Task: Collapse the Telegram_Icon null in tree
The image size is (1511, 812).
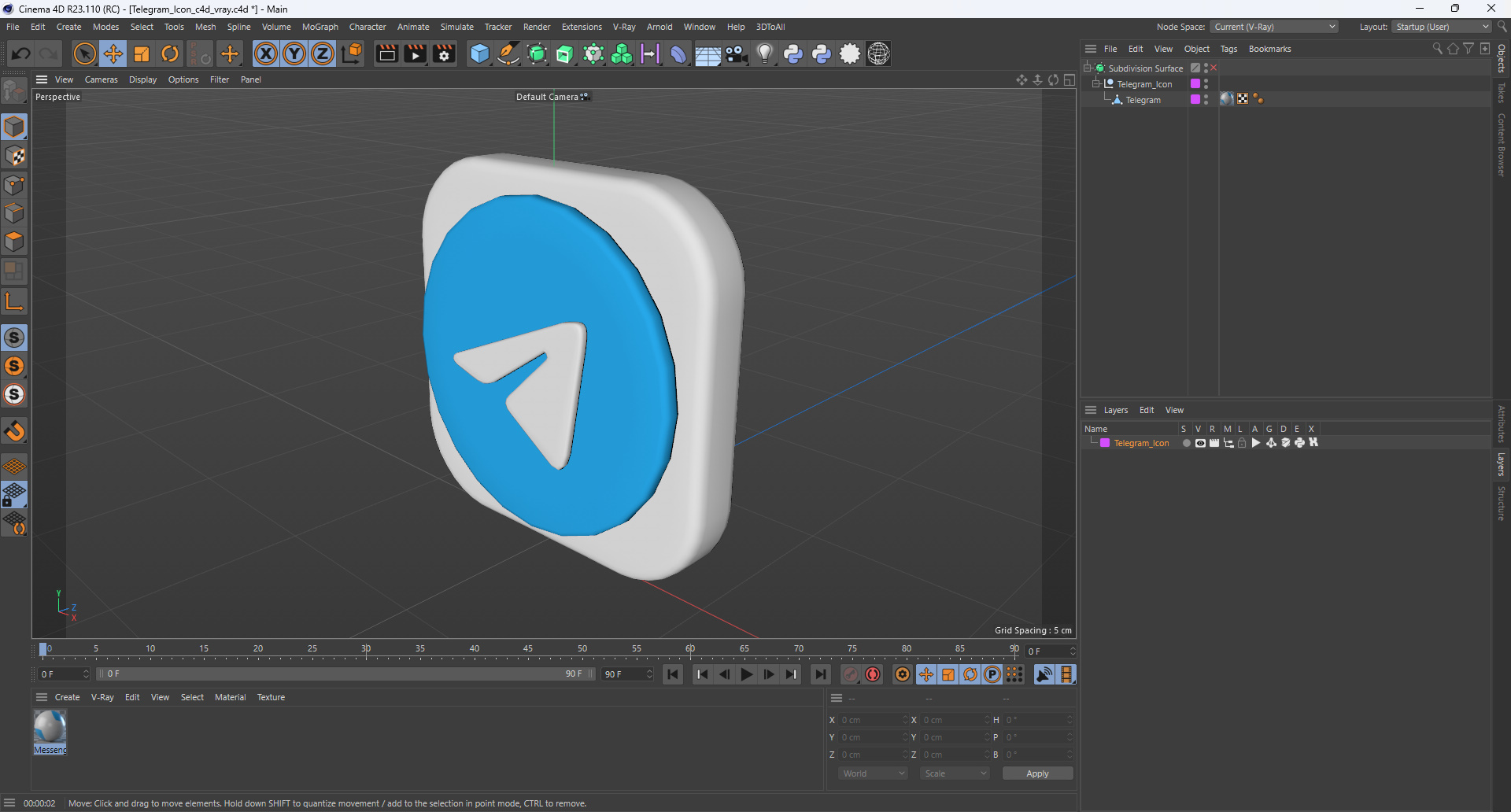Action: [x=1096, y=83]
